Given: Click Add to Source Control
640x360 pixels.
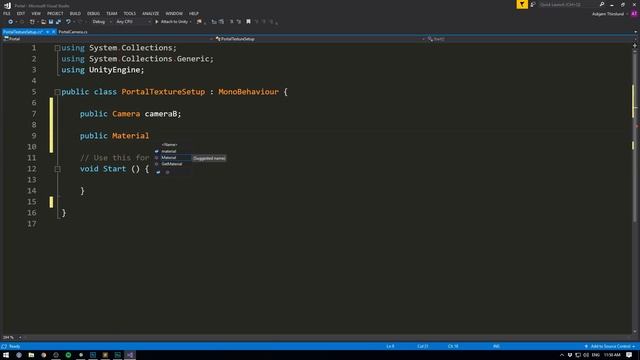Looking at the screenshot, I should (610, 347).
